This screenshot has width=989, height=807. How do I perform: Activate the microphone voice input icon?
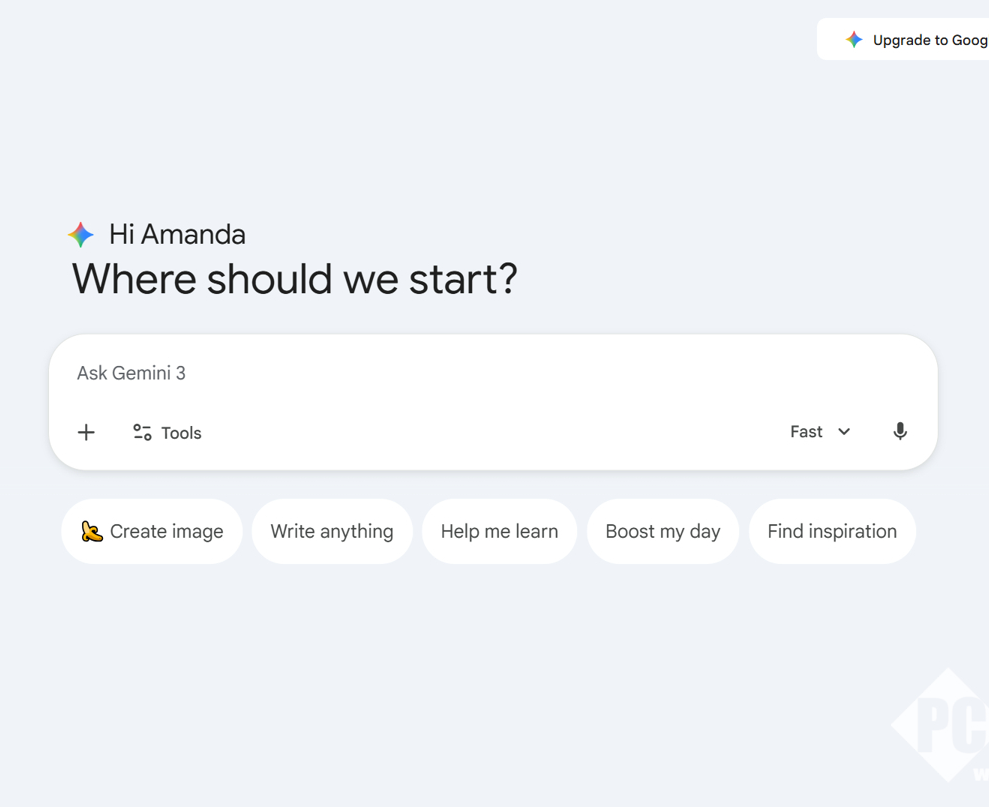pos(900,431)
